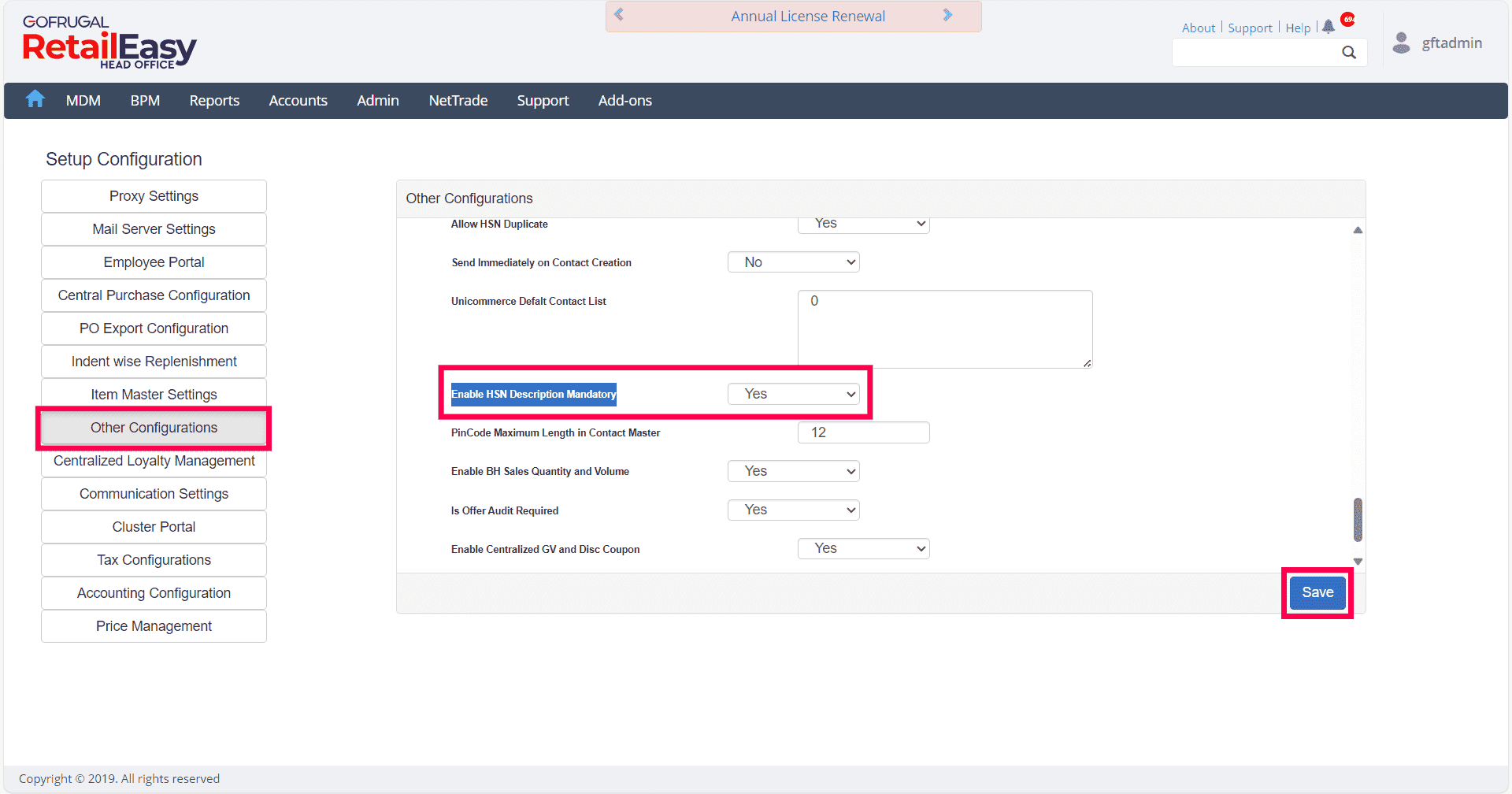Click the configurations panel scrollbar thumb
Image resolution: width=1512 pixels, height=794 pixels.
point(1358,519)
